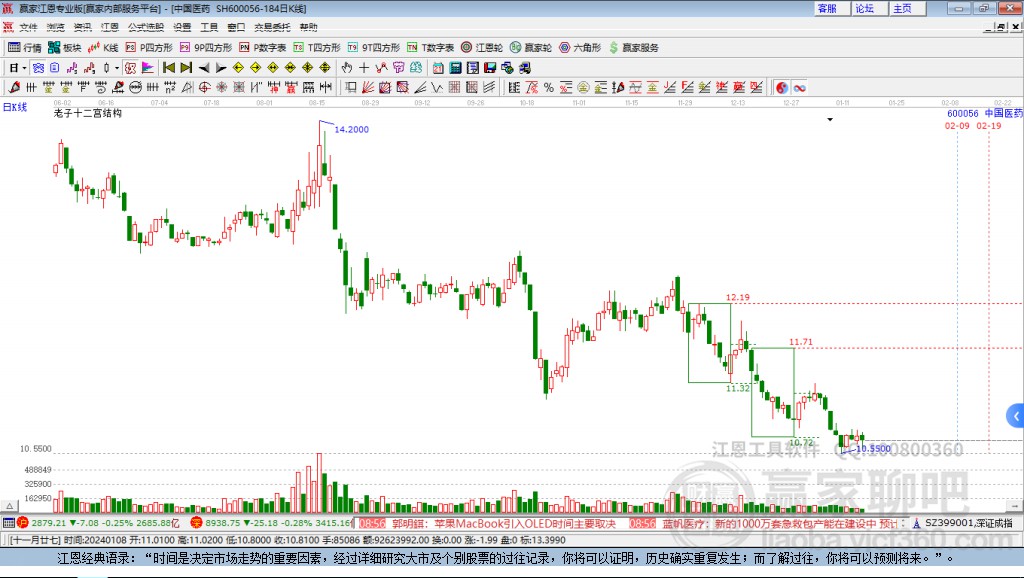
Task: Open the small black triangle dropdown above the chart
Action: coord(830,120)
